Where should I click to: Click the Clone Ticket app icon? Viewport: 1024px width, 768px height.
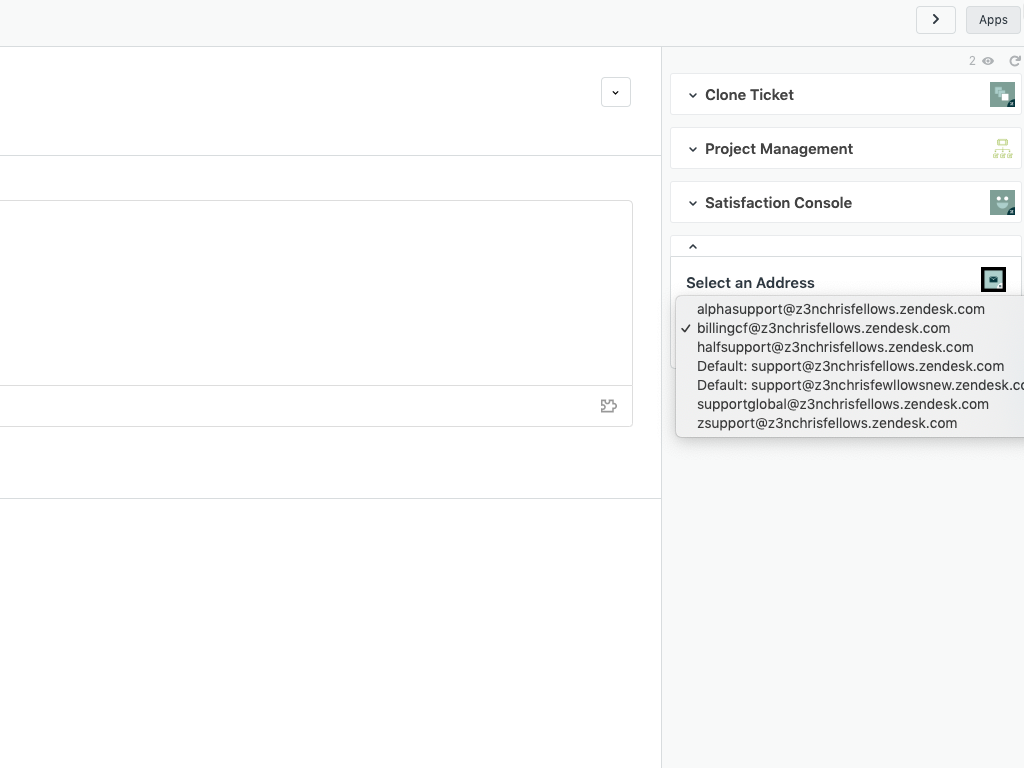[x=1002, y=95]
